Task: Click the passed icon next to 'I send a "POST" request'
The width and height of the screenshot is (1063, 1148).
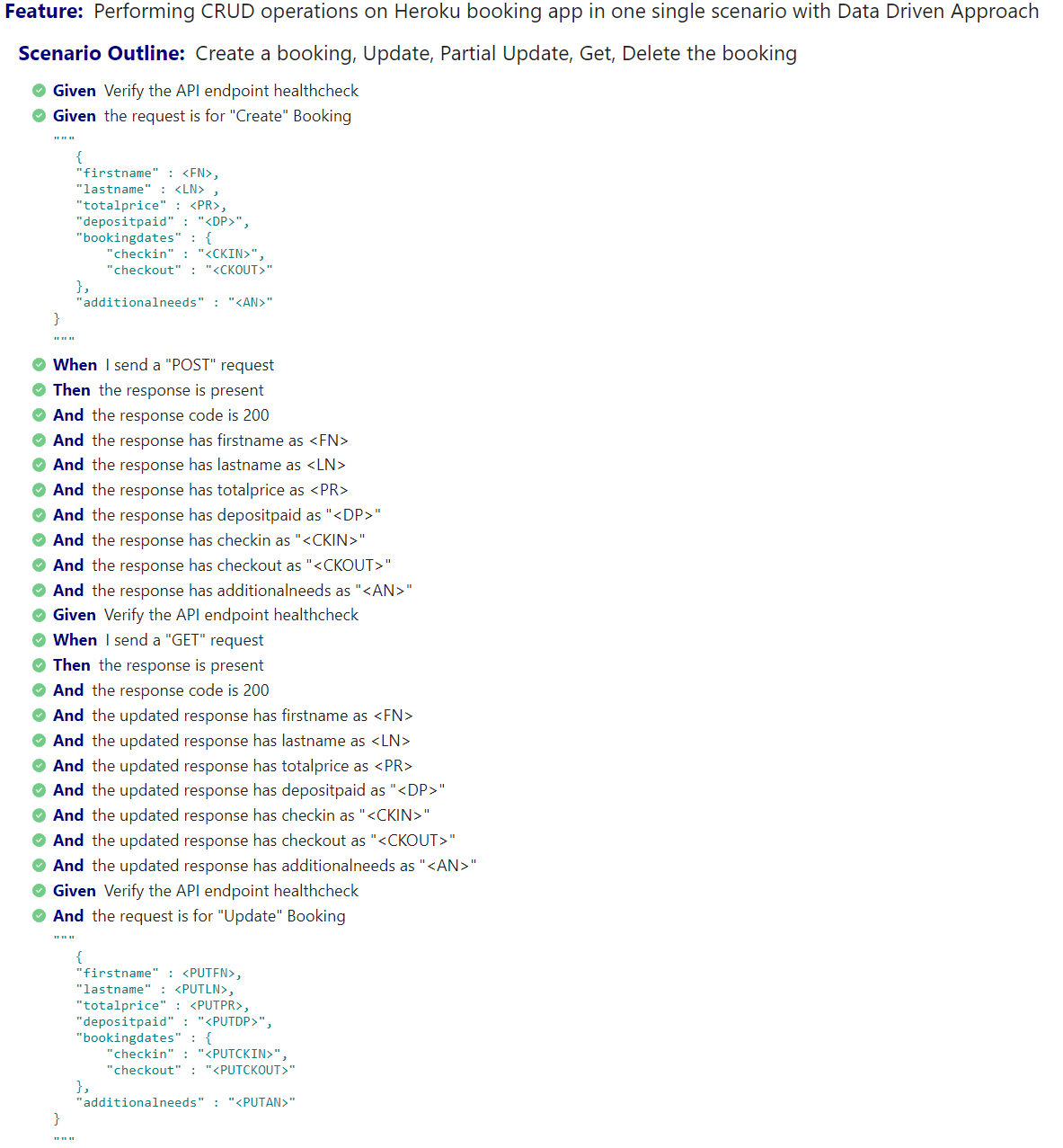Action: coord(39,364)
